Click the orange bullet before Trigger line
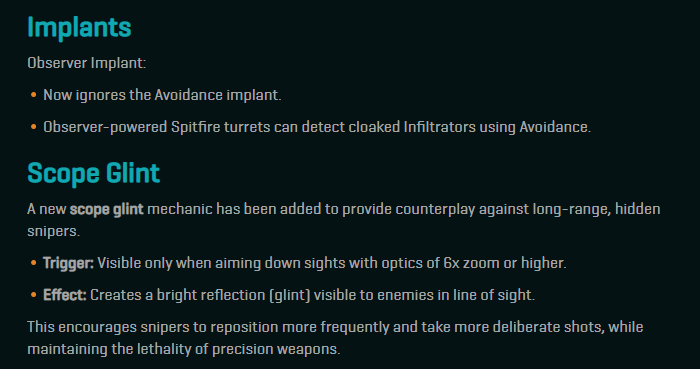This screenshot has width=700, height=369. tap(33, 263)
